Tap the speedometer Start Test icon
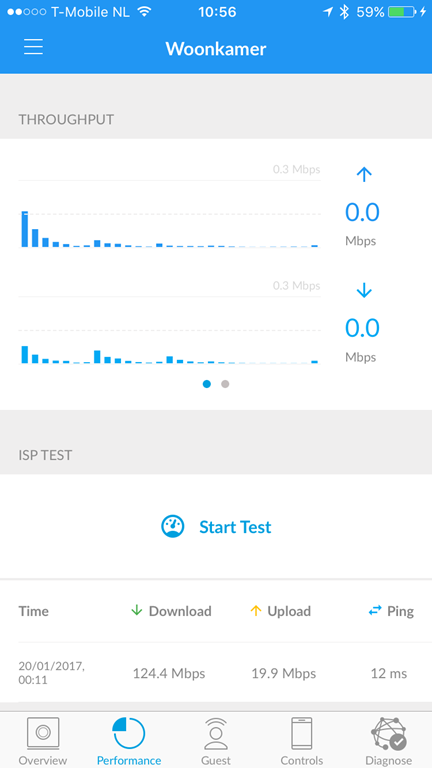The height and width of the screenshot is (768, 432). 173,527
